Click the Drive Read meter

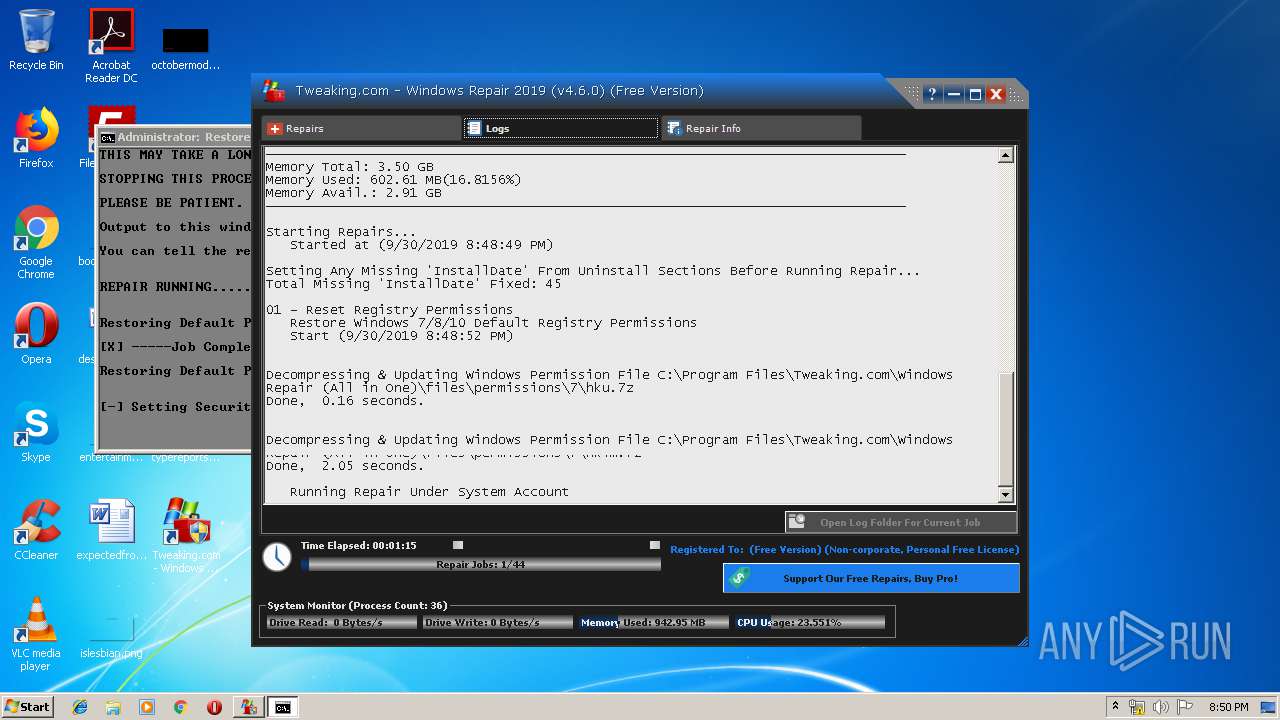[x=341, y=622]
